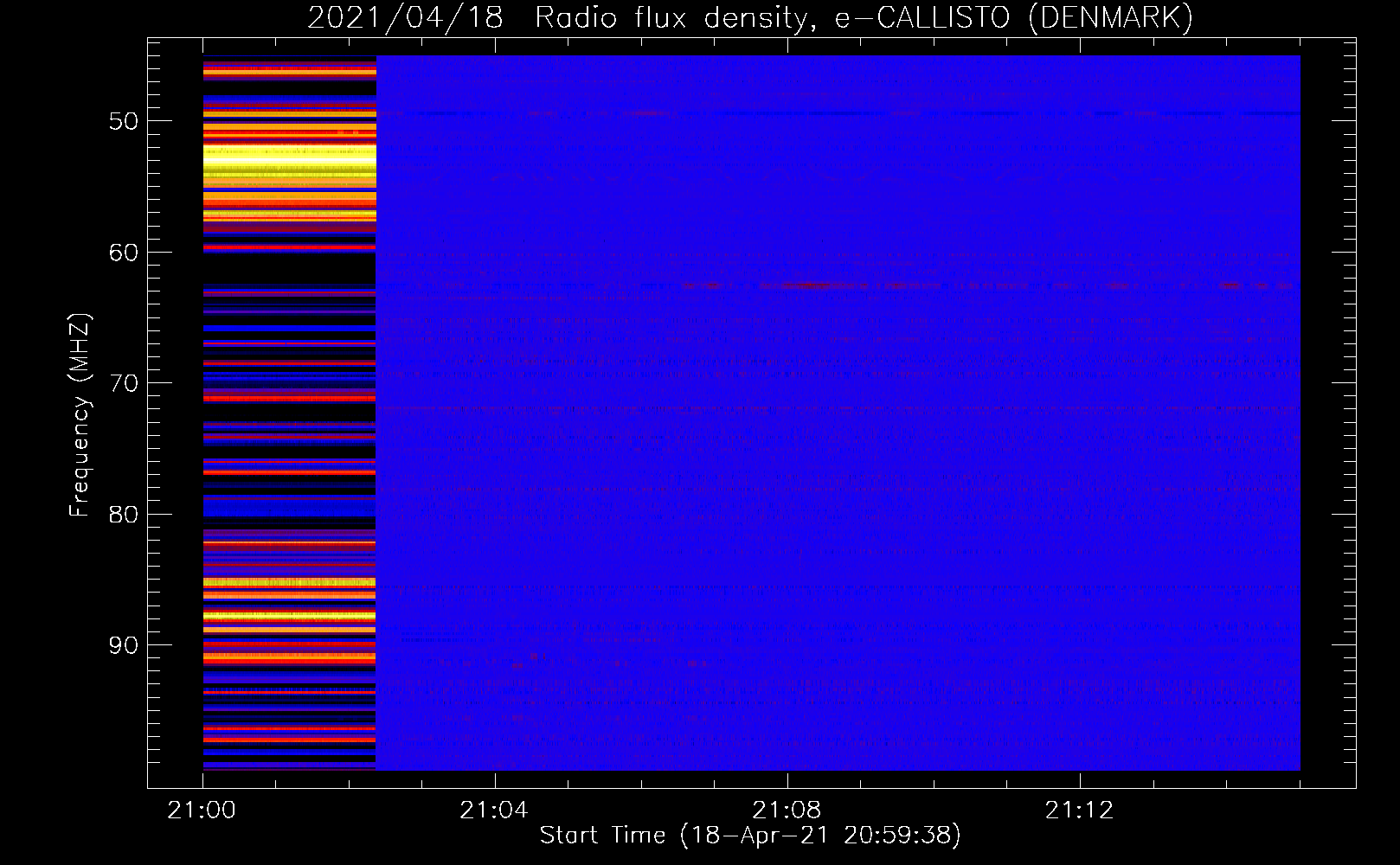Click the red emission streak near 62 MHz at 21:08
Screen dimensions: 1400x865
(813, 285)
